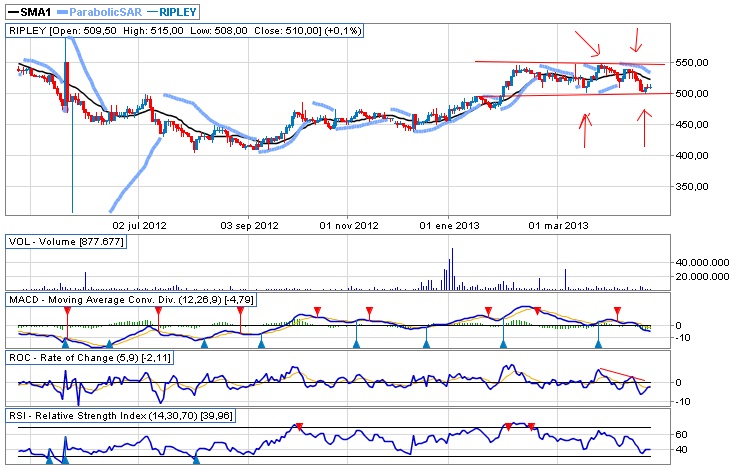Viewport: 745px width, 470px height.
Task: Click the 02 jul 2012 date label
Action: (139, 225)
